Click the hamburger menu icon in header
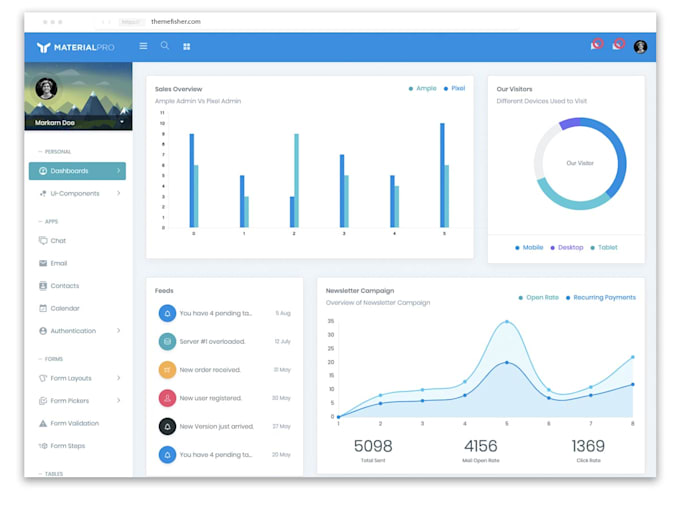The height and width of the screenshot is (510, 680). [143, 46]
